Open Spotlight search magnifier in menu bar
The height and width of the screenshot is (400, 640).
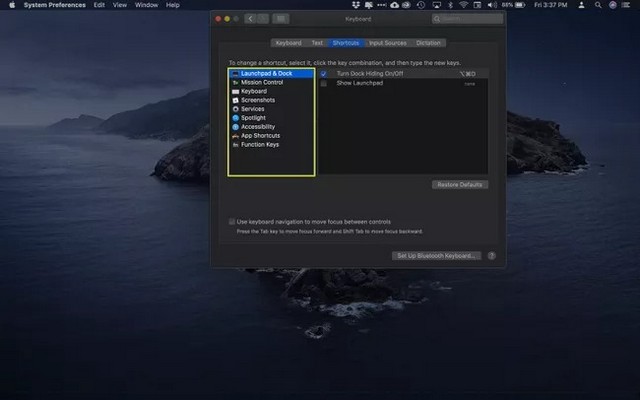pos(598,5)
